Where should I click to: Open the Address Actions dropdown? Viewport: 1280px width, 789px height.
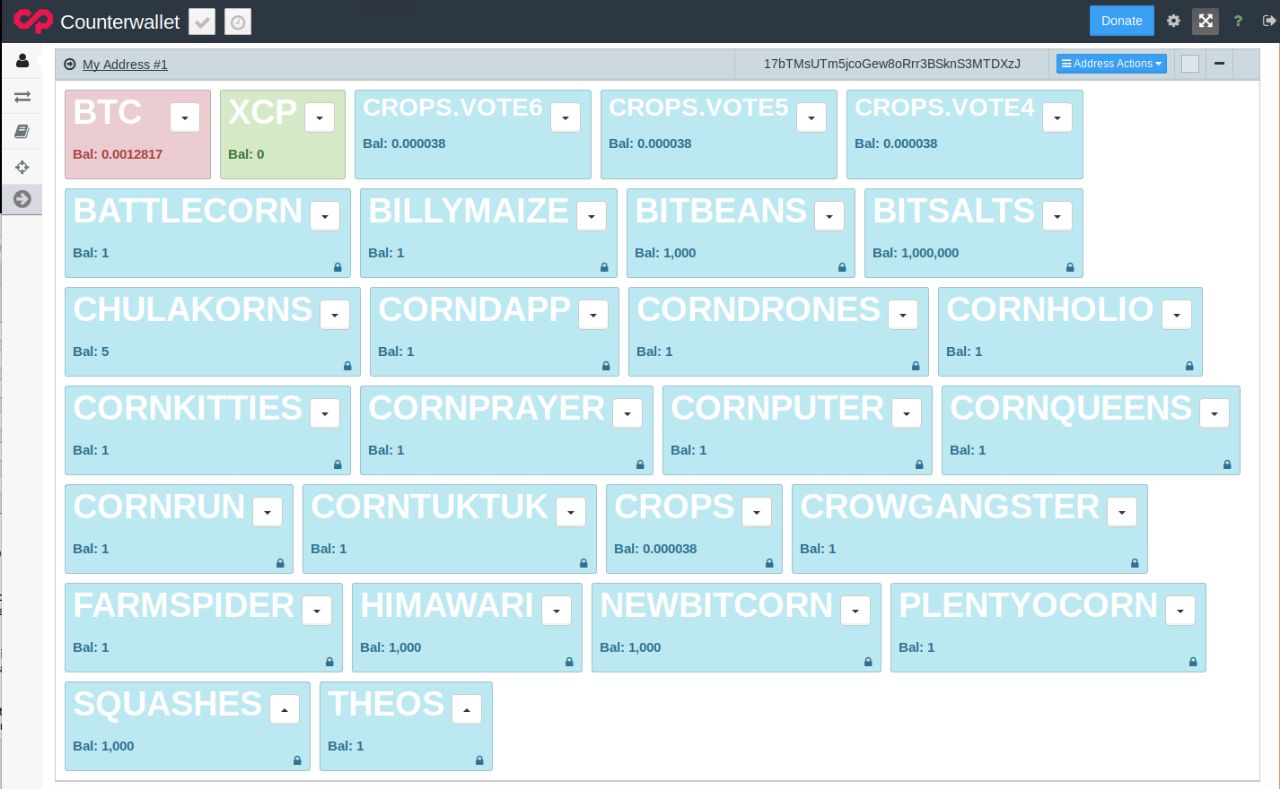(1112, 64)
